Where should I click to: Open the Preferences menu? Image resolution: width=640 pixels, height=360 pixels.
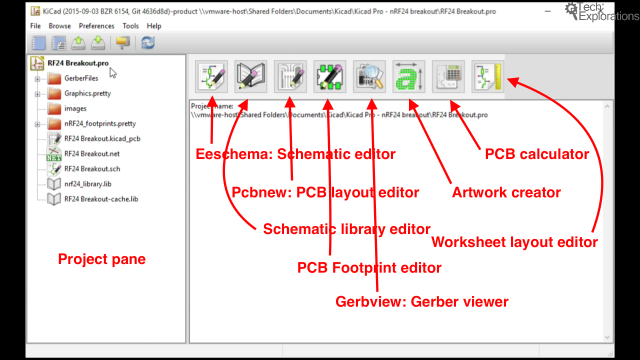click(x=96, y=26)
